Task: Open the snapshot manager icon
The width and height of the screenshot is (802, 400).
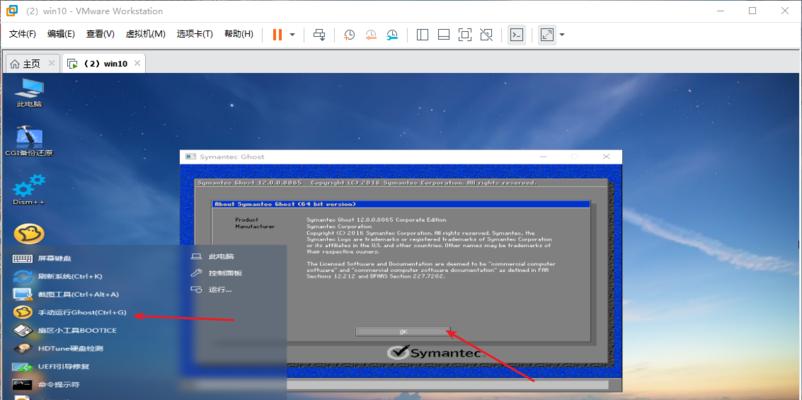Action: [392, 35]
